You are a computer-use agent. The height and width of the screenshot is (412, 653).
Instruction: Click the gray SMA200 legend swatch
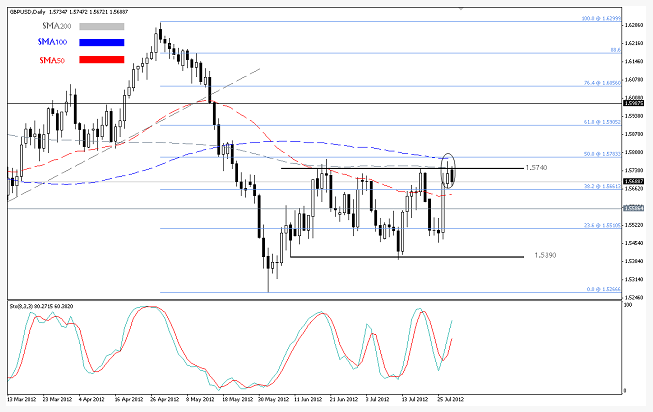click(102, 26)
